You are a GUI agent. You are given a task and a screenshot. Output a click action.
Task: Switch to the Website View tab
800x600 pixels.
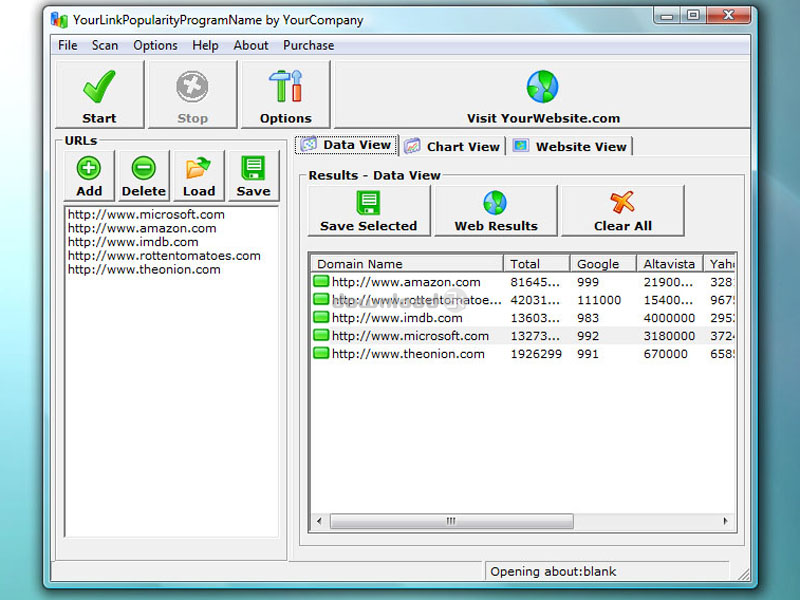tap(571, 146)
